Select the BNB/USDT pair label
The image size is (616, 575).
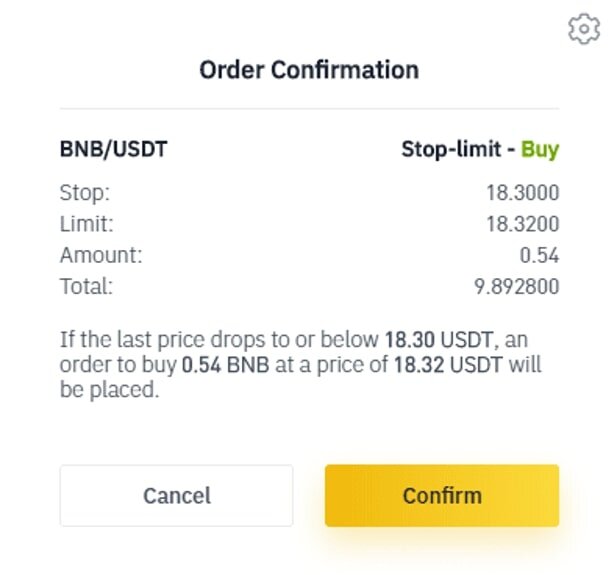[114, 149]
